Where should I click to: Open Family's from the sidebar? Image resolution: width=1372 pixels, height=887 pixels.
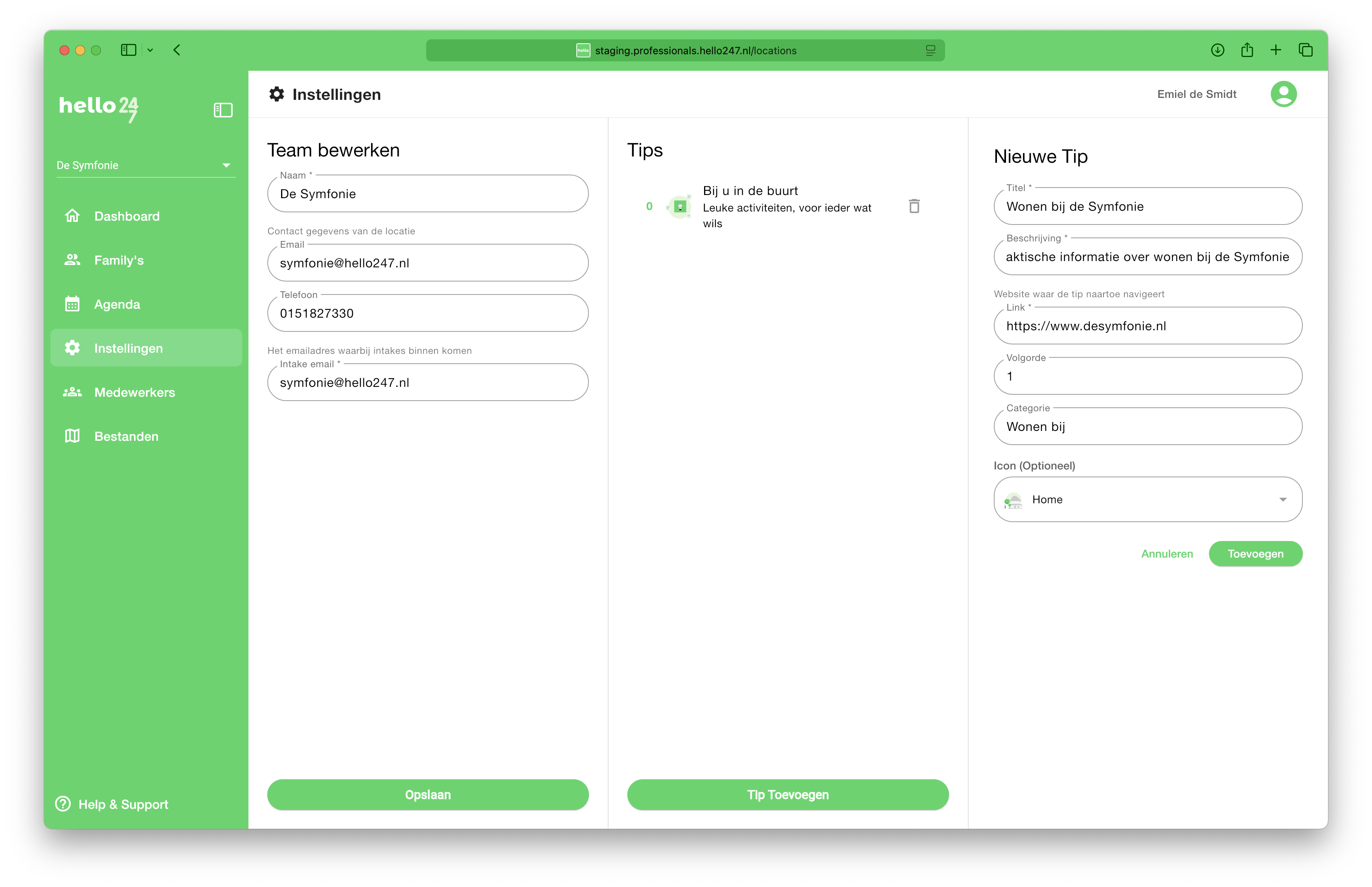click(119, 260)
